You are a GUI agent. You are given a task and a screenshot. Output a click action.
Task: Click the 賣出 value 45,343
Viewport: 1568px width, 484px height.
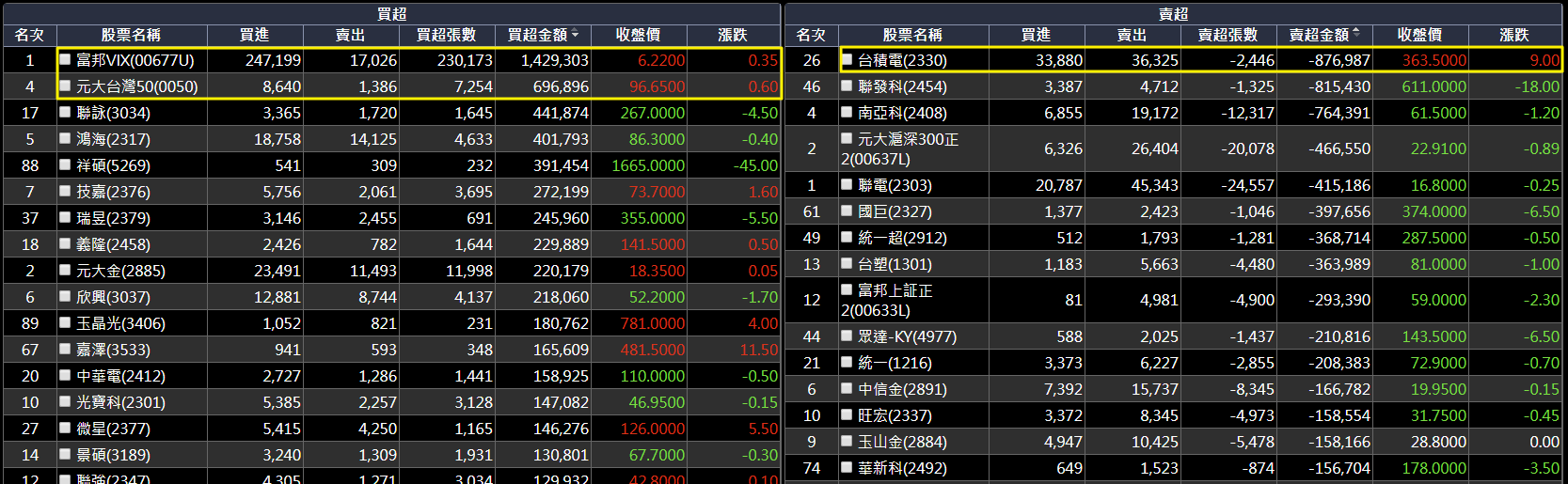pos(1154,185)
